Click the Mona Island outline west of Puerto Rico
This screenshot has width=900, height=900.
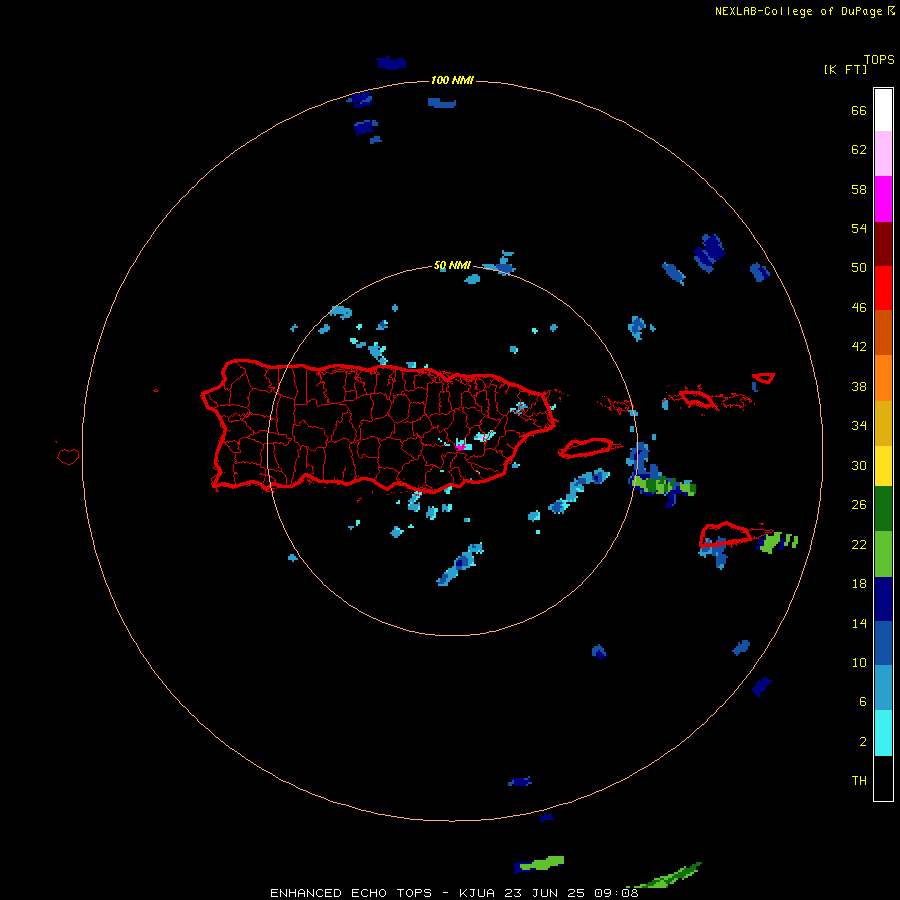68,456
